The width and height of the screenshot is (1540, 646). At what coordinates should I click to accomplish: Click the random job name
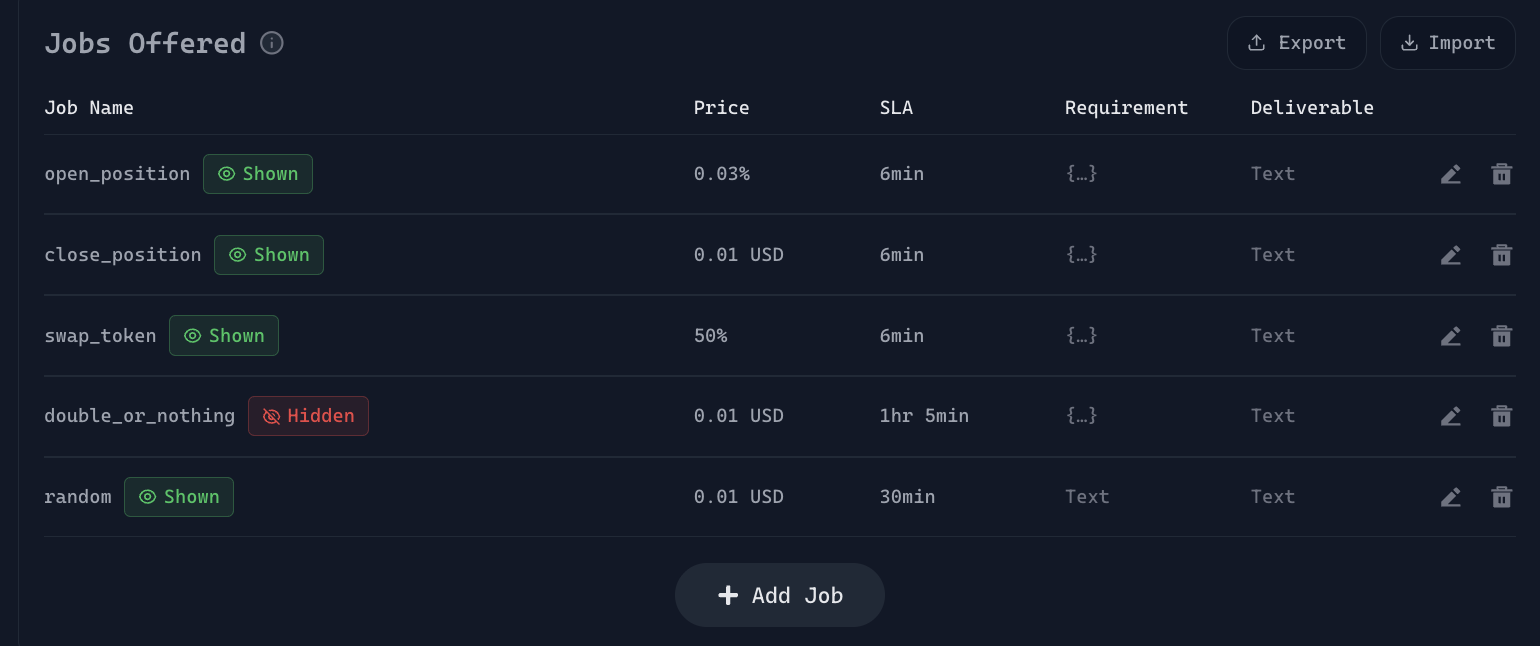click(x=78, y=497)
